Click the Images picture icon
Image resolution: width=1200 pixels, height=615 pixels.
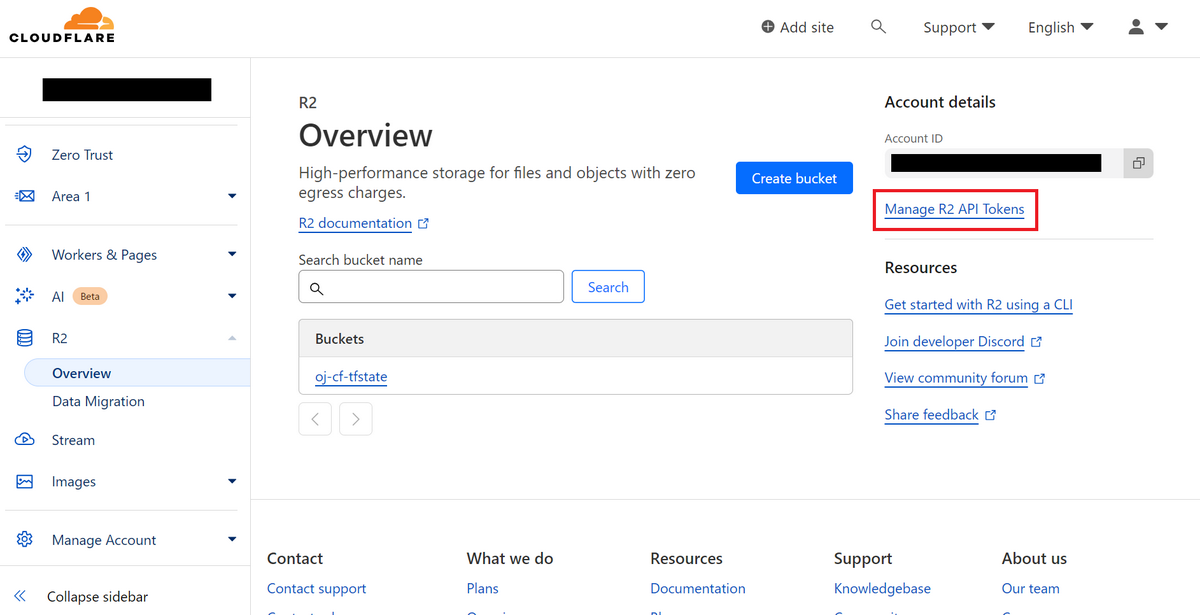coord(25,481)
